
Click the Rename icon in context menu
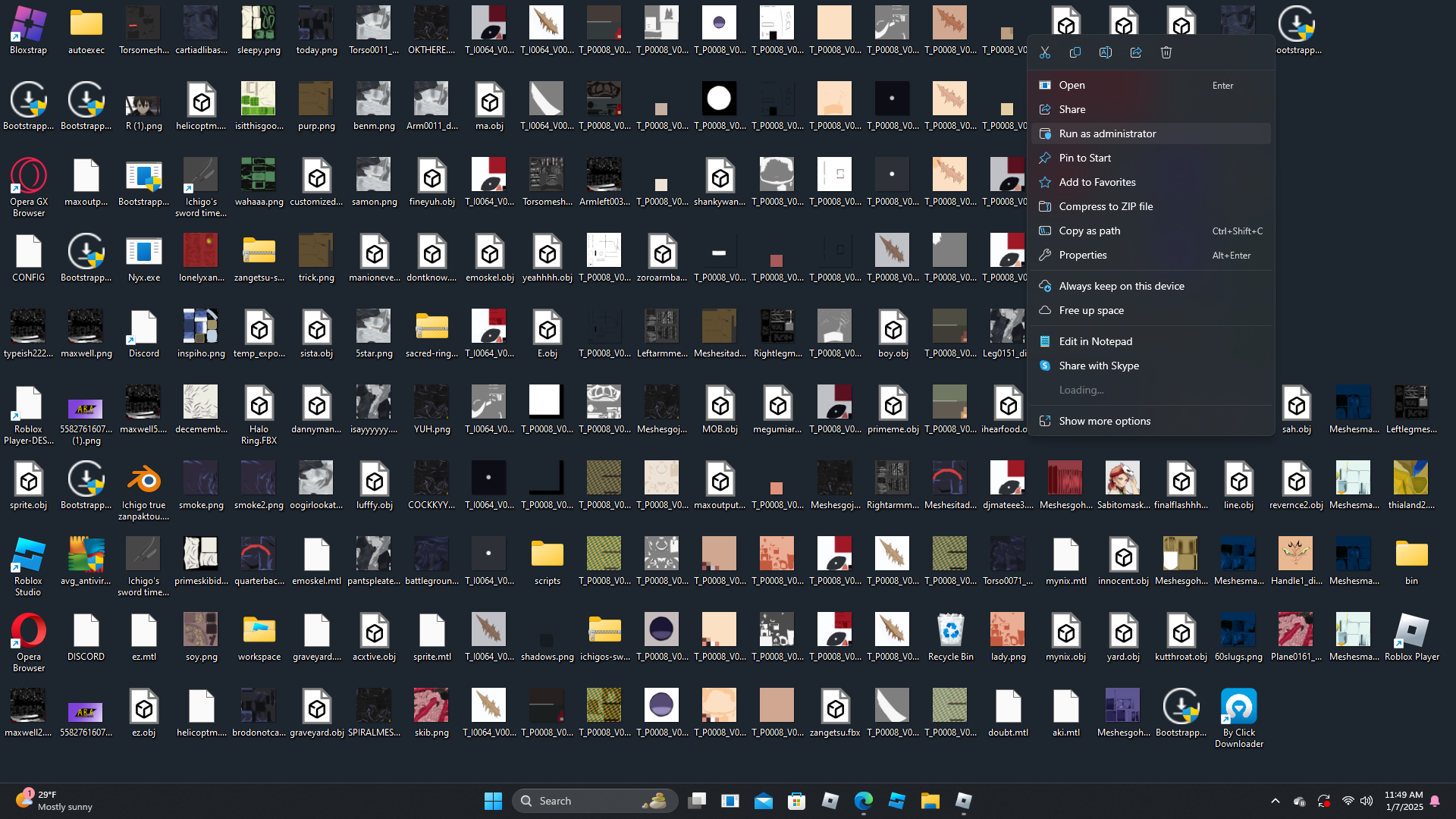click(x=1106, y=52)
